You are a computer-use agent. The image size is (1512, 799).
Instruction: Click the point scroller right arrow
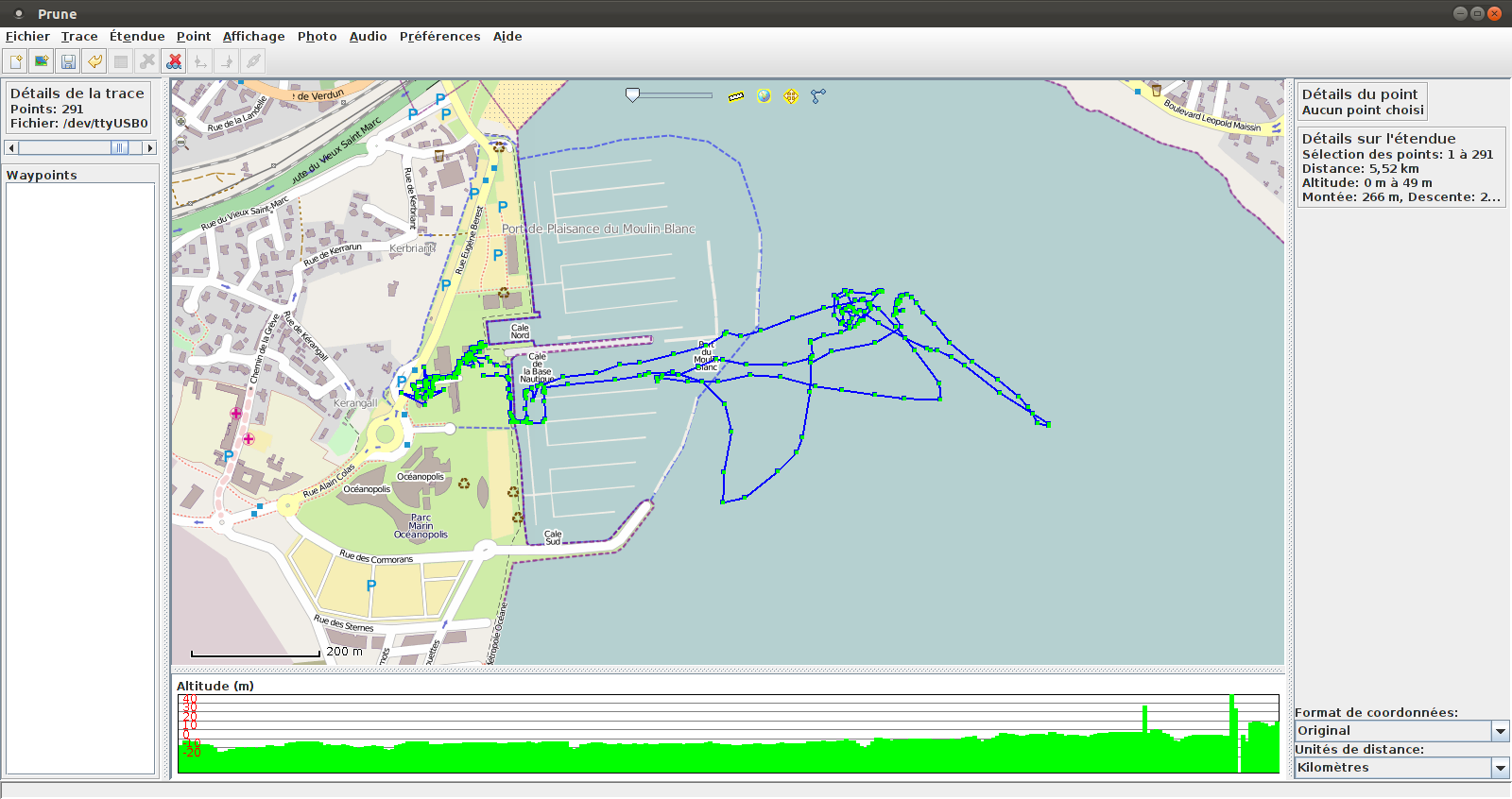pyautogui.click(x=149, y=147)
